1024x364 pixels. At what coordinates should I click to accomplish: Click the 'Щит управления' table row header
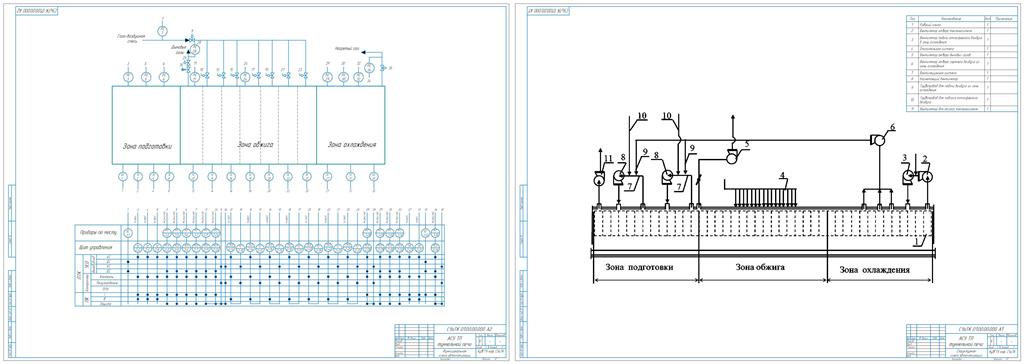98,247
